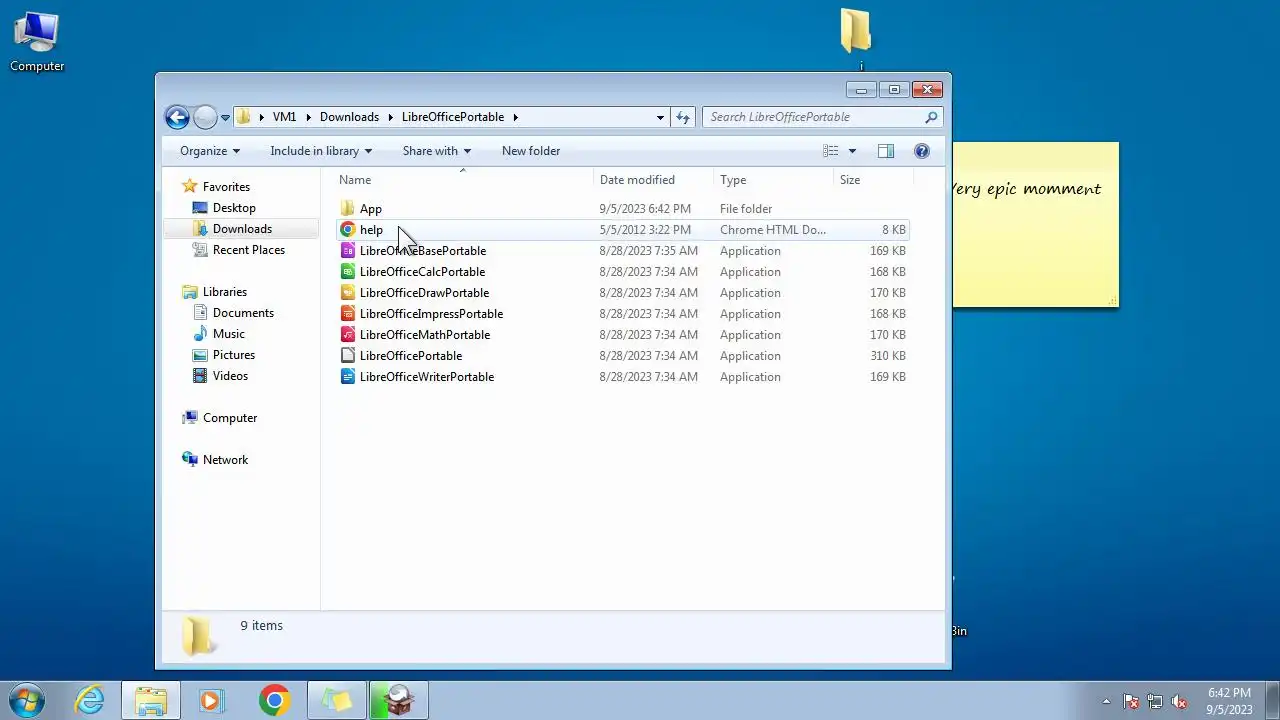This screenshot has height=720, width=1280.
Task: Expand the previous locations dropdown
Action: pos(660,117)
